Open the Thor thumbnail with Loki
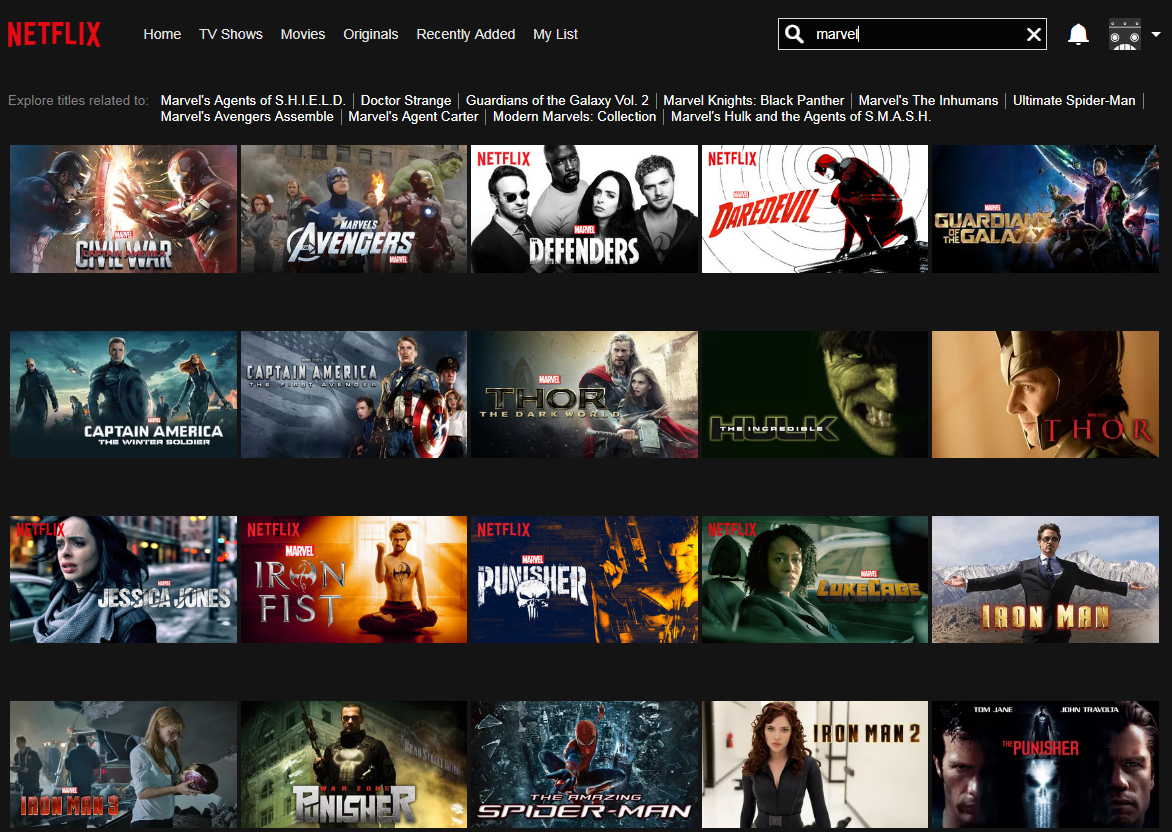The width and height of the screenshot is (1172, 832). [1046, 395]
